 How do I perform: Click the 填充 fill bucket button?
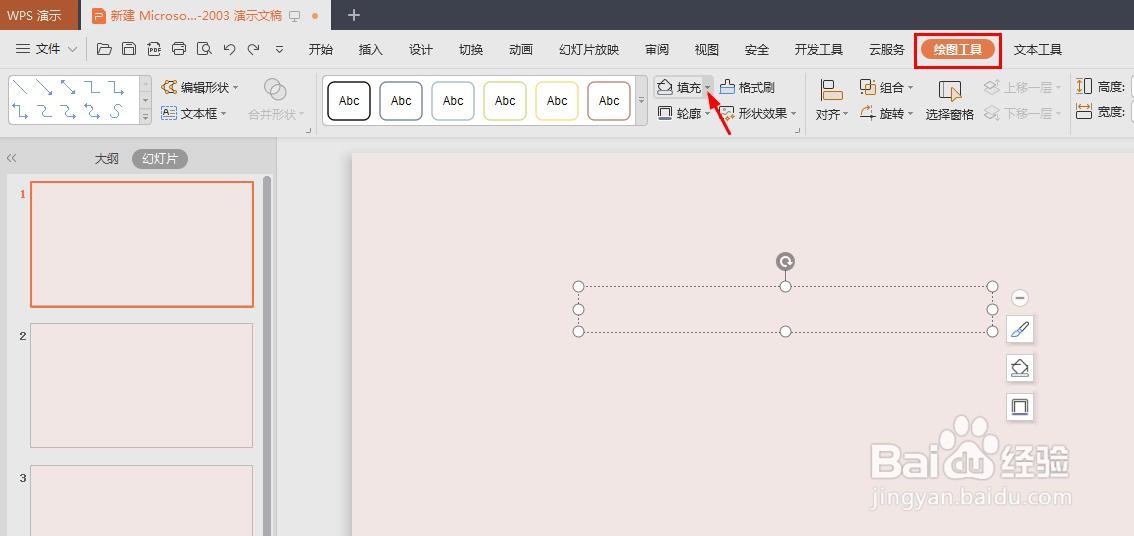[679, 88]
